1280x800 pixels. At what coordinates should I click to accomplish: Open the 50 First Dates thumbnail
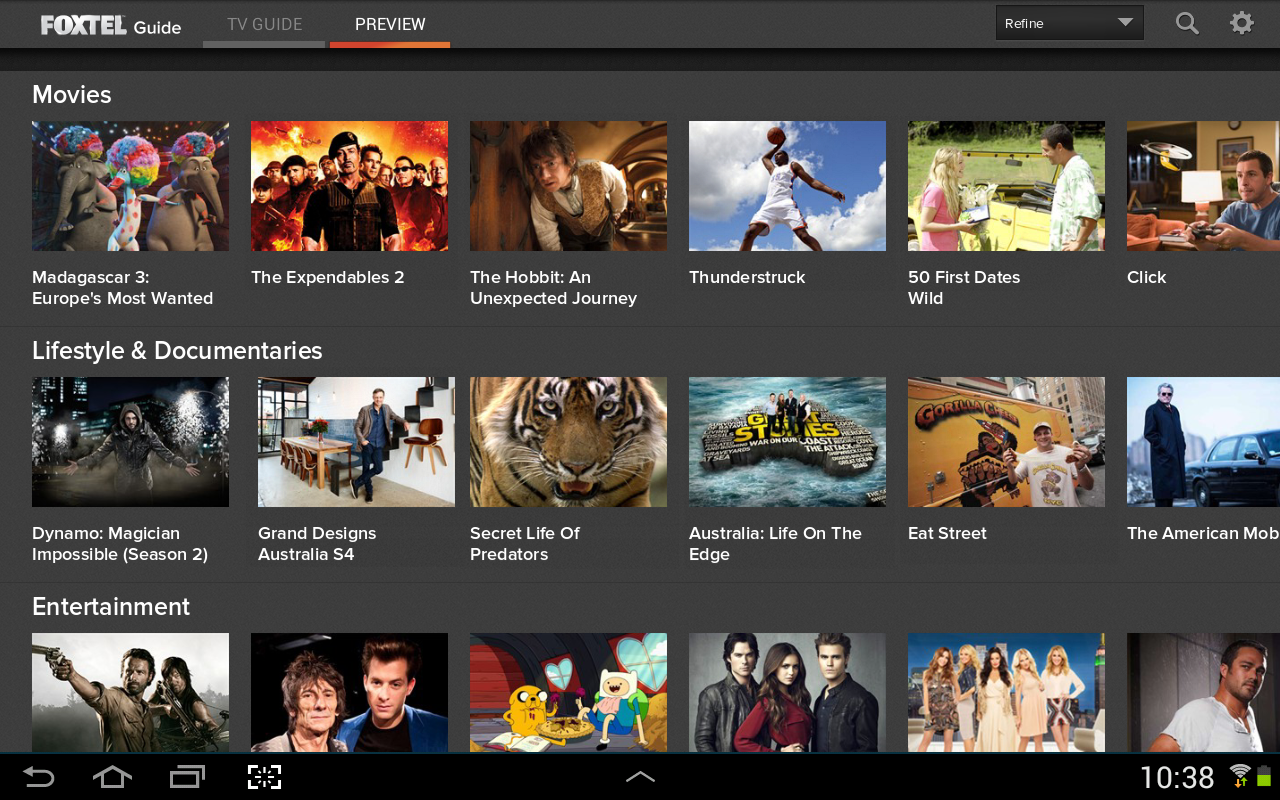(x=1006, y=186)
